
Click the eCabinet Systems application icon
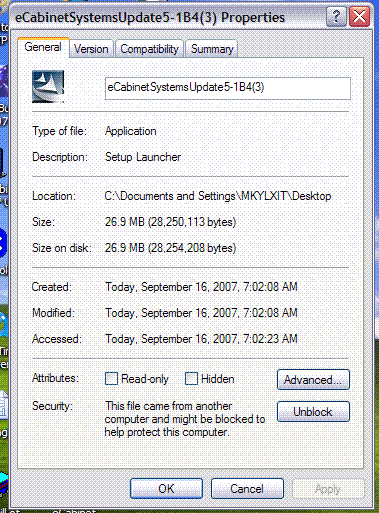[x=48, y=86]
